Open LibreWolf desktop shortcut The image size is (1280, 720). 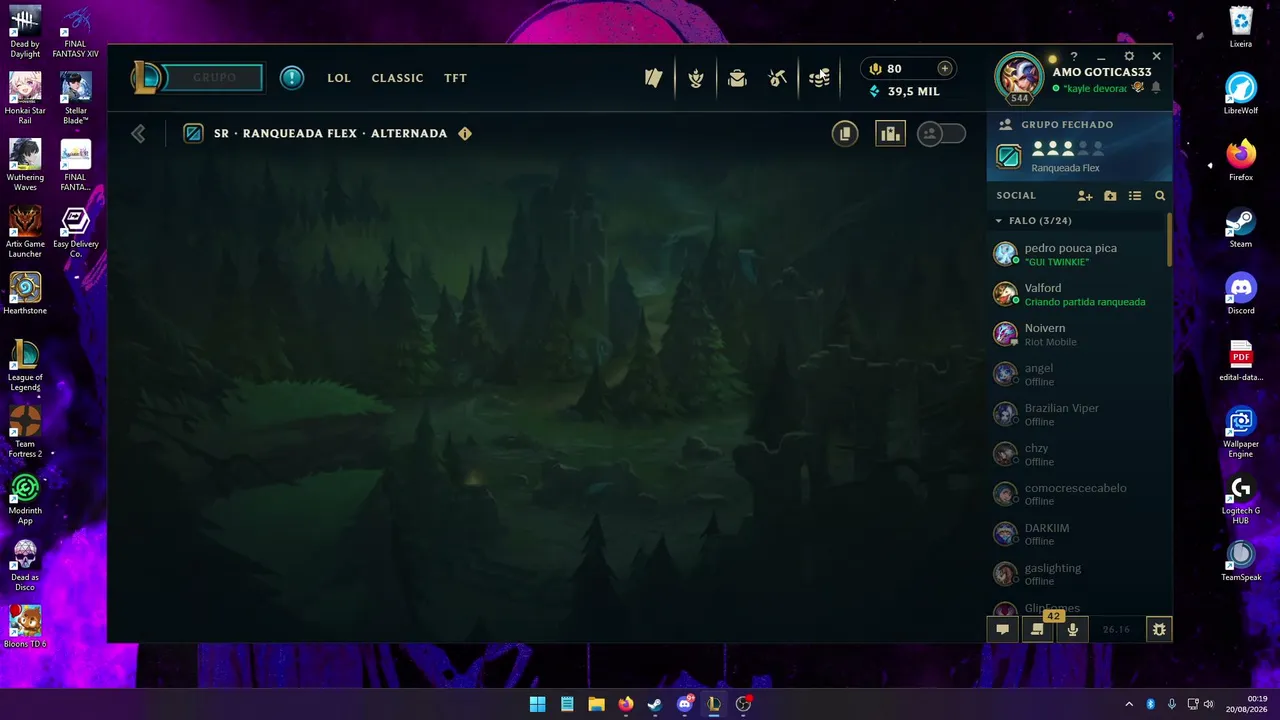click(1241, 94)
